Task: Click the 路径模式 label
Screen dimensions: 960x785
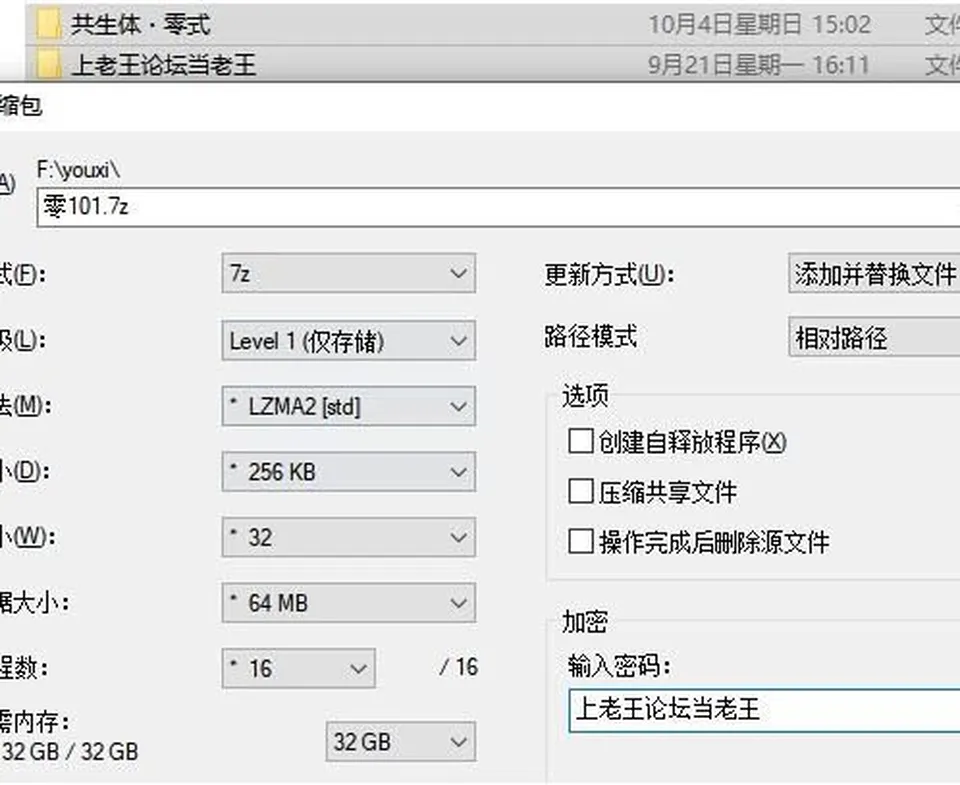Action: pyautogui.click(x=591, y=337)
